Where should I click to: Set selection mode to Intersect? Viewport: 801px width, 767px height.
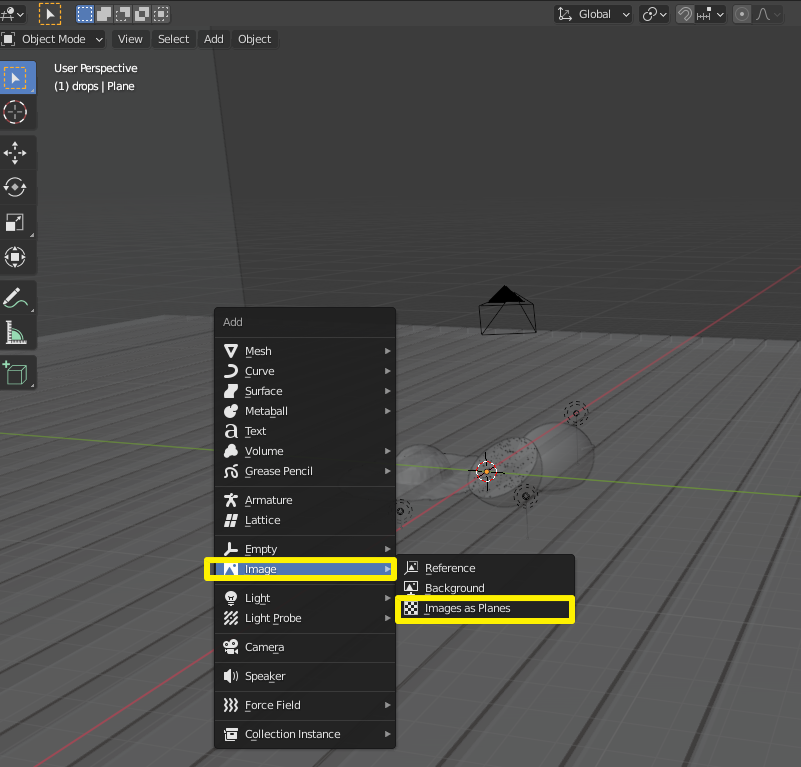pos(161,14)
